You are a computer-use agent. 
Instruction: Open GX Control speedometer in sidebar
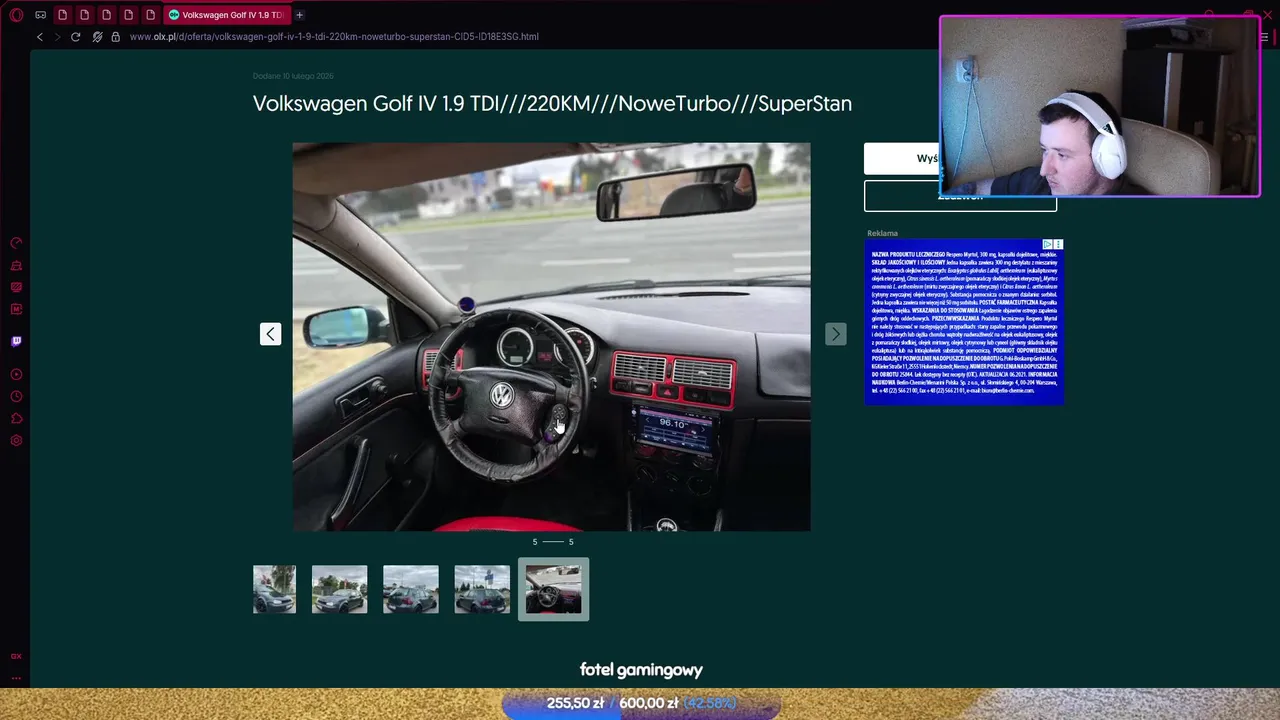16,243
